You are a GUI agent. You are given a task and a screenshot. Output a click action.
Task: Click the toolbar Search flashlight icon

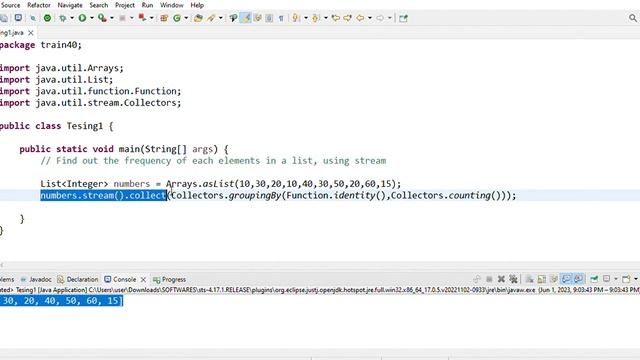pos(233,18)
